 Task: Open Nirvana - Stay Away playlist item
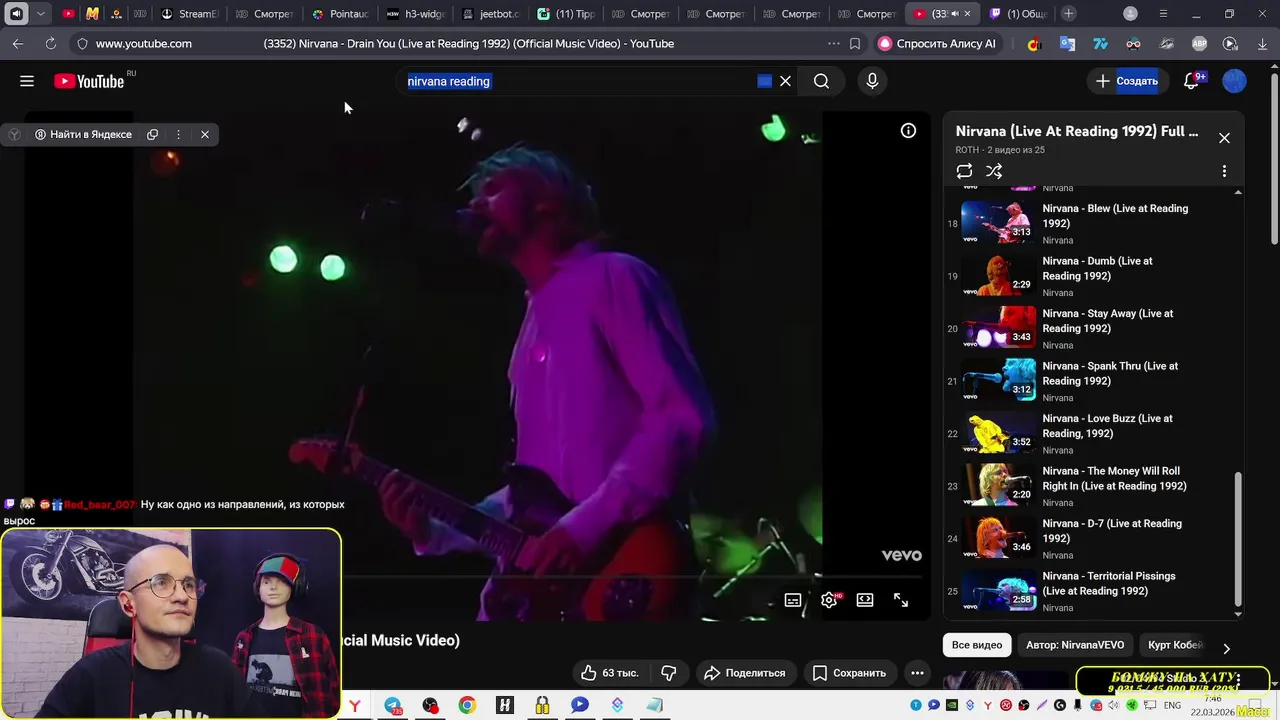[1091, 327]
